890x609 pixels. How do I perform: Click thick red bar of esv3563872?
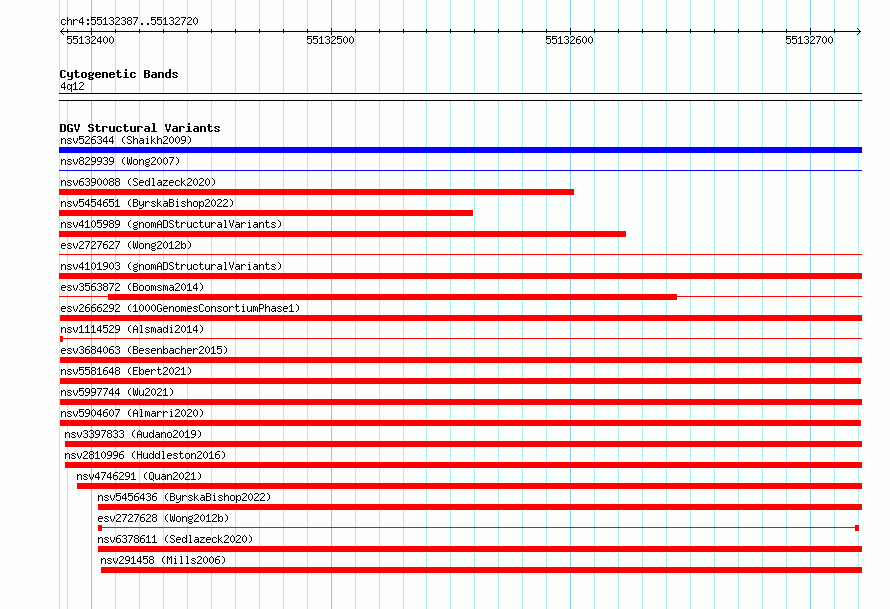point(392,297)
